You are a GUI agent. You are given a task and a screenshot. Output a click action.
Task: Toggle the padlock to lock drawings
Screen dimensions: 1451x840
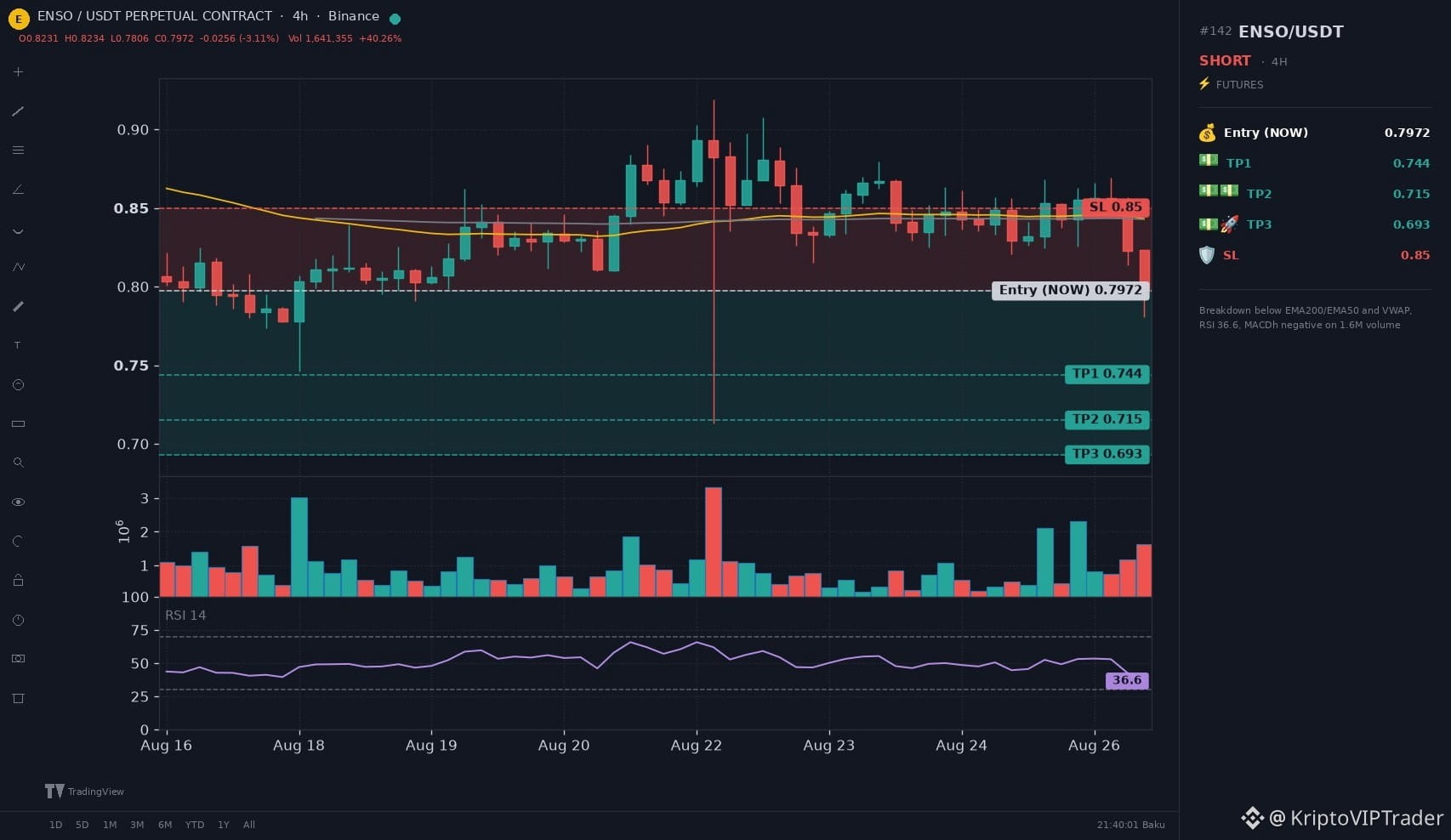18,580
